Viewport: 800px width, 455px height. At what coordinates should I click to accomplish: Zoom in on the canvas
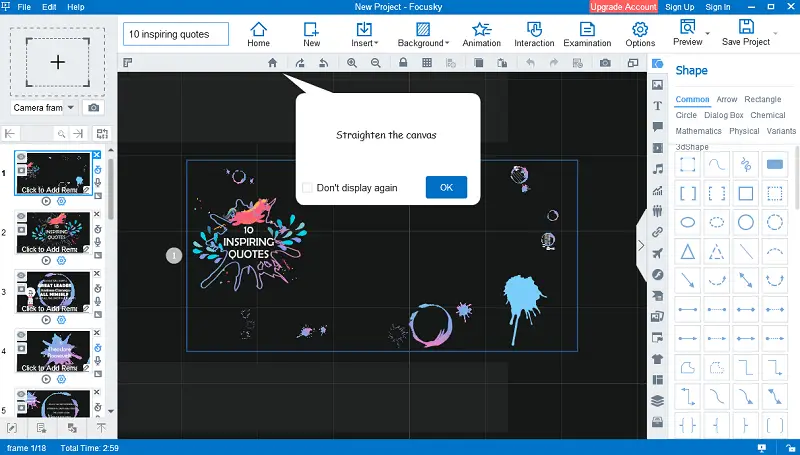(352, 63)
